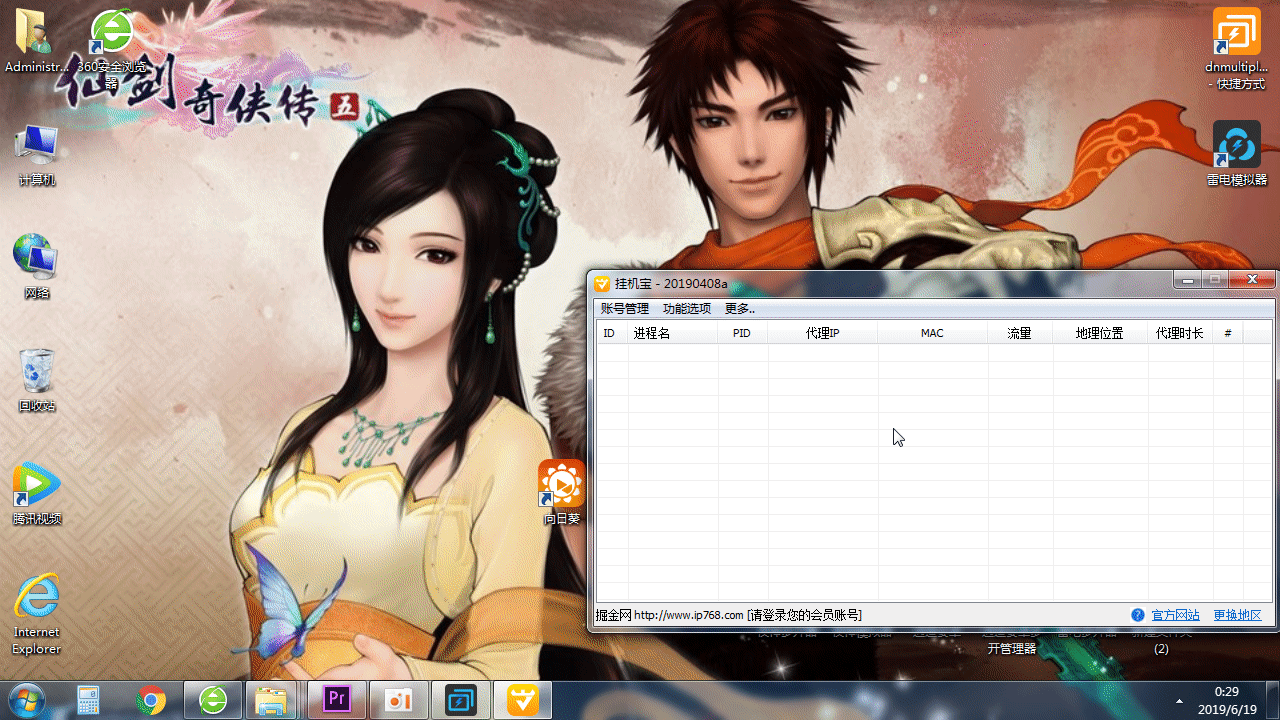Minimize the 挂机宝 window
Viewport: 1280px width, 720px height.
pos(1188,280)
